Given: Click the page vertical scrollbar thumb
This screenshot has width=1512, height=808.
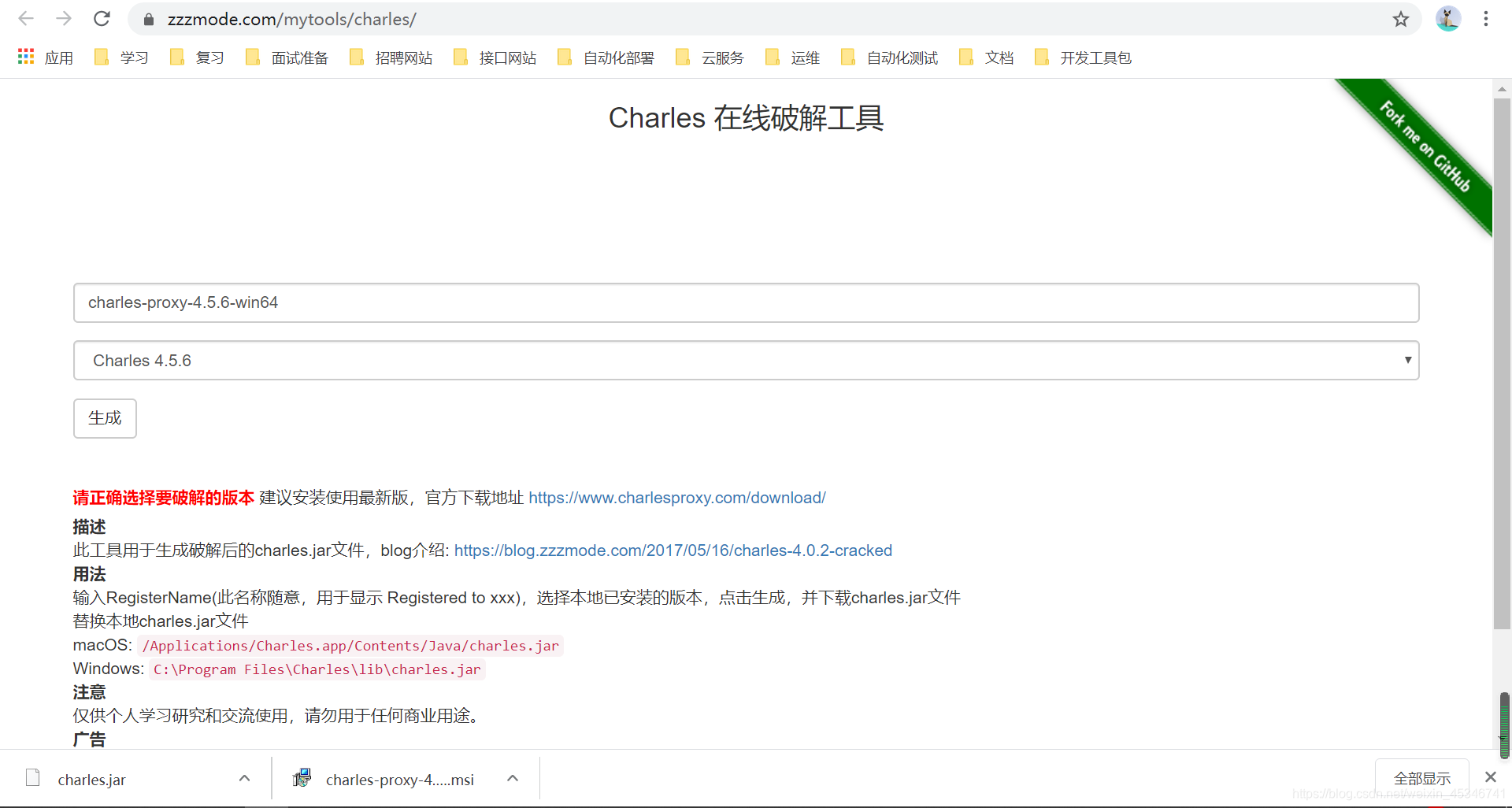Looking at the screenshot, I should click(1502, 362).
